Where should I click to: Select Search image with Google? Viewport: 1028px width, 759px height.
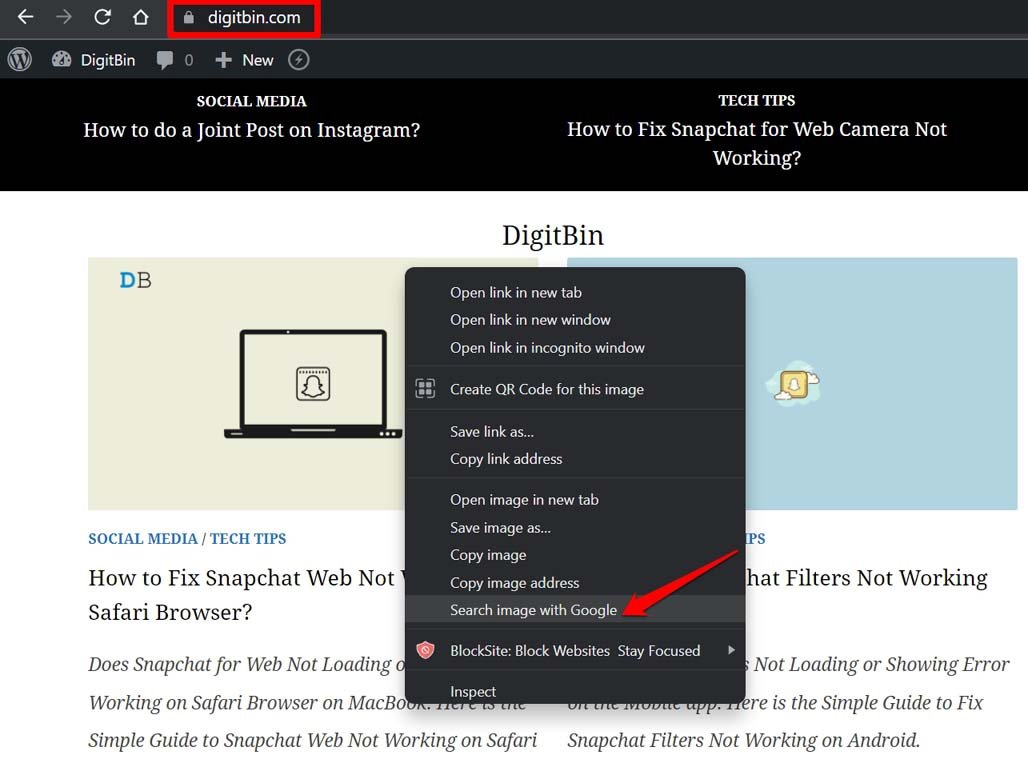[x=533, y=610]
